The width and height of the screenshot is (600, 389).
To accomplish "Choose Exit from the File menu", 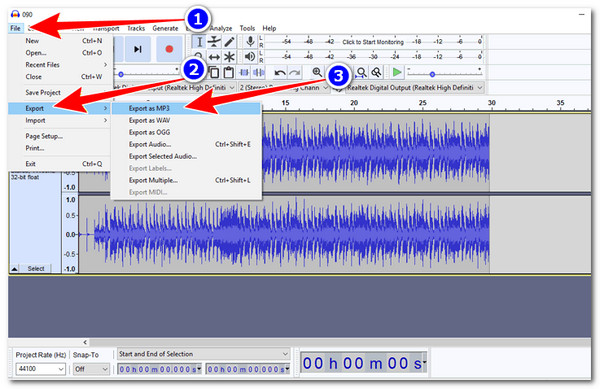I will 61,164.
